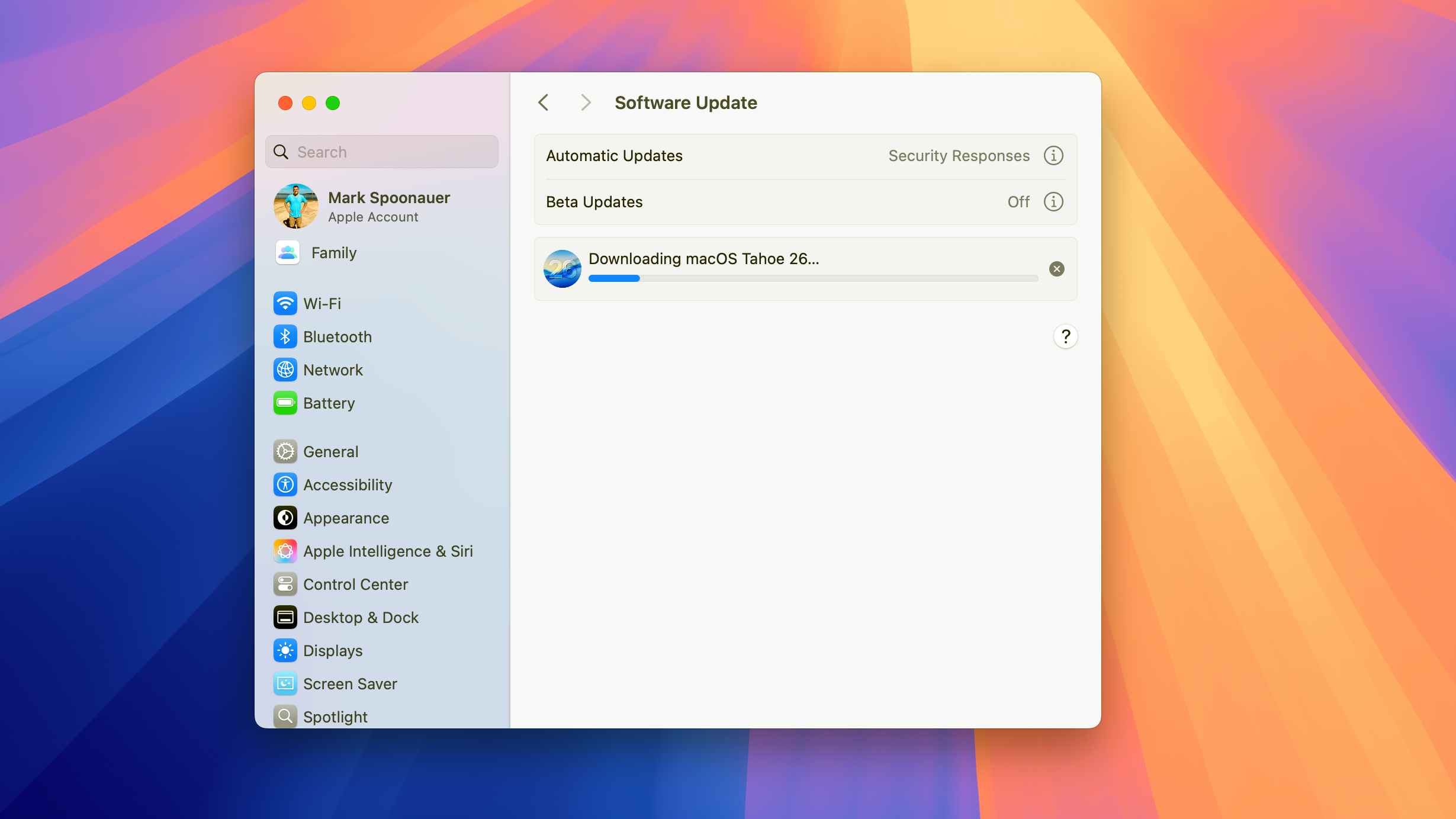Select Bluetooth in the sidebar

click(337, 336)
